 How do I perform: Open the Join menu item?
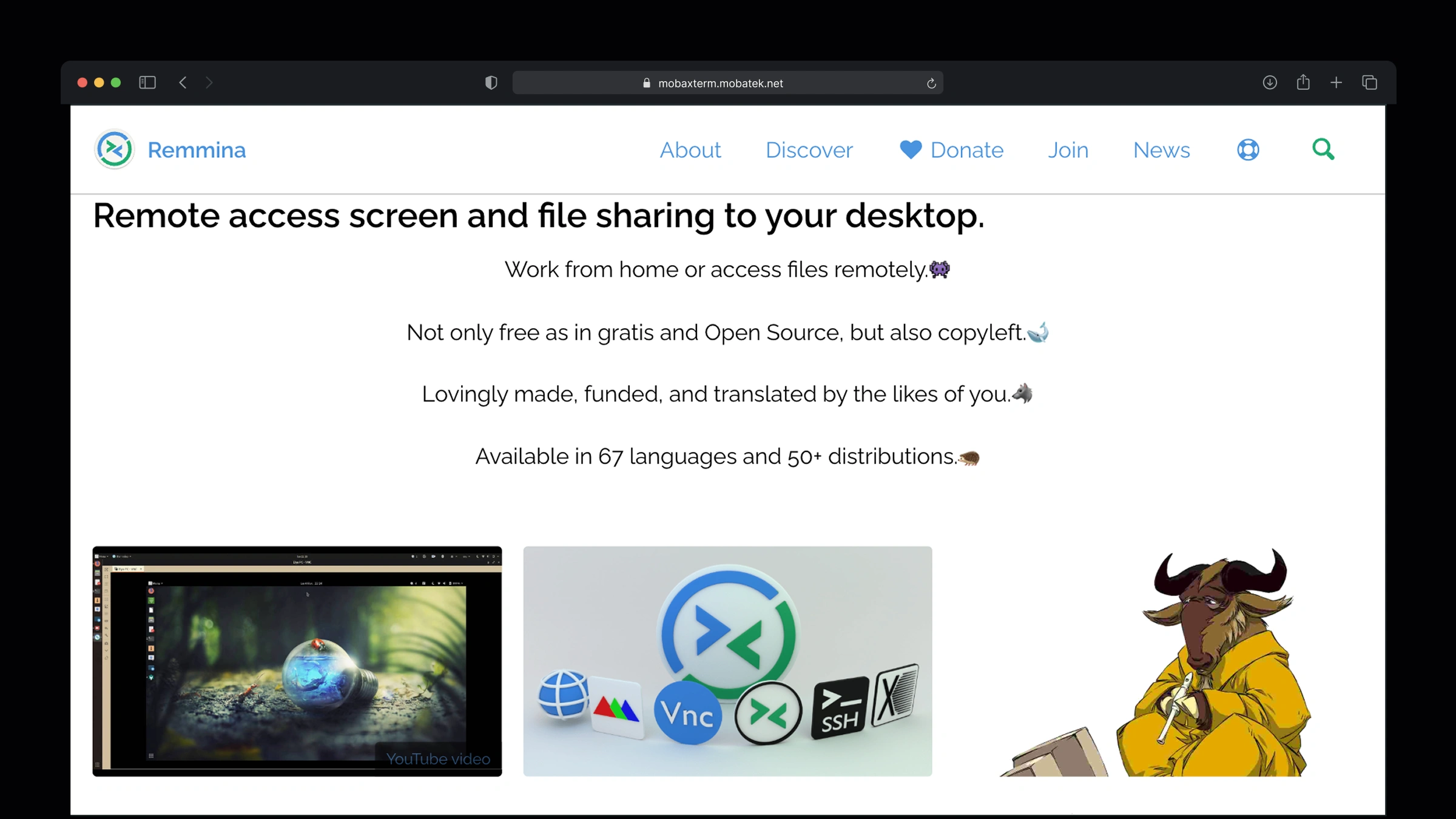point(1068,150)
